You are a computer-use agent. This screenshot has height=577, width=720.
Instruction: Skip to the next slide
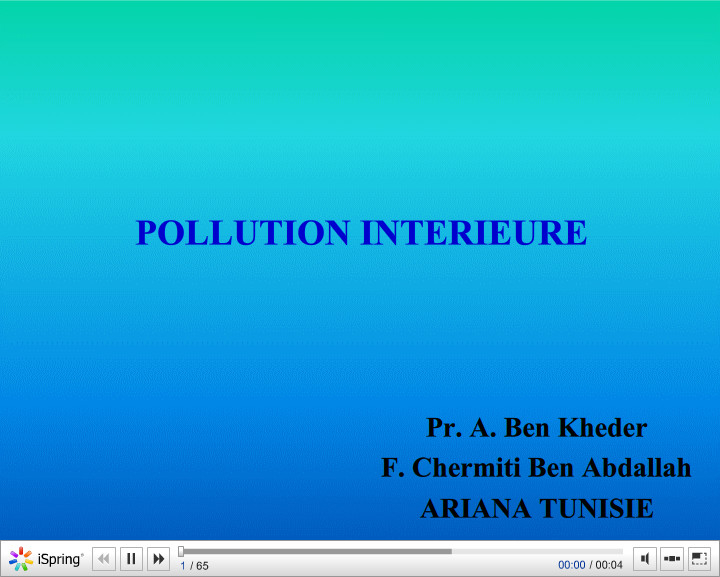159,559
